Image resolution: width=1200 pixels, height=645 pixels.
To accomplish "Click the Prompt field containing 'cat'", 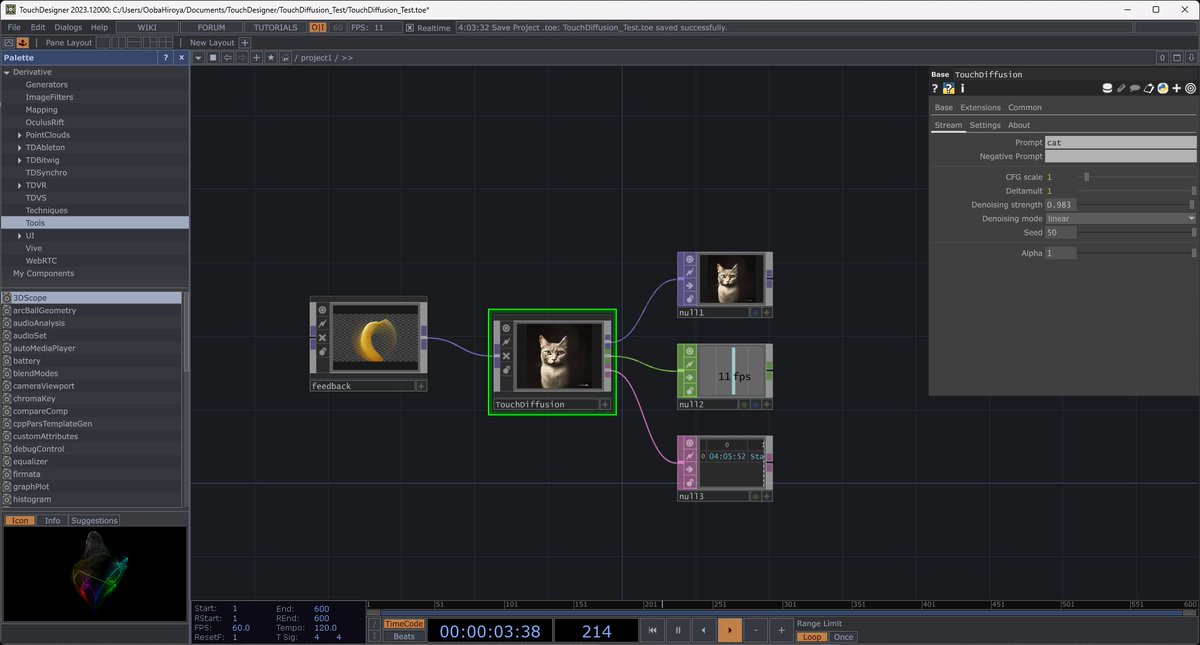I will (1120, 143).
